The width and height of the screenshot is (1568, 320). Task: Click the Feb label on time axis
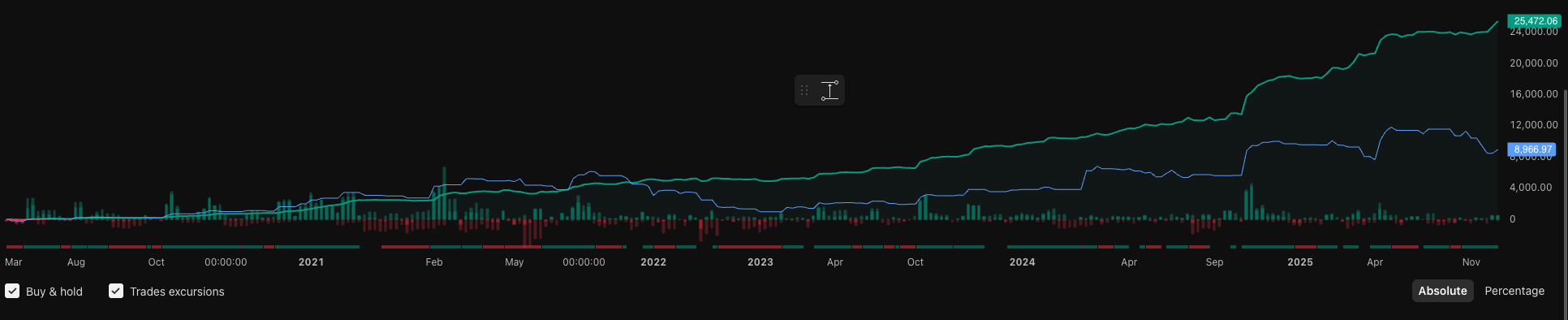pyautogui.click(x=434, y=262)
